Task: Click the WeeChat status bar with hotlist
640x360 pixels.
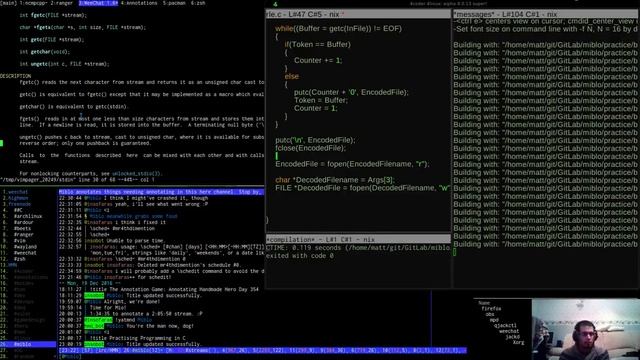Action: [x=262, y=350]
